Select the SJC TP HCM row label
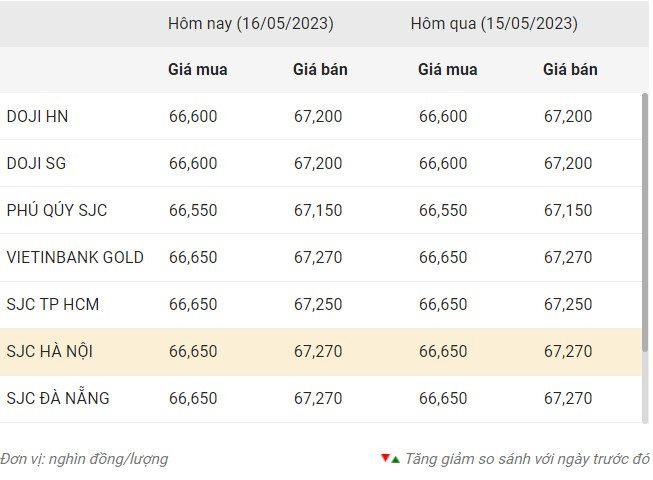Screen dimensions: 653x480 tap(53, 305)
